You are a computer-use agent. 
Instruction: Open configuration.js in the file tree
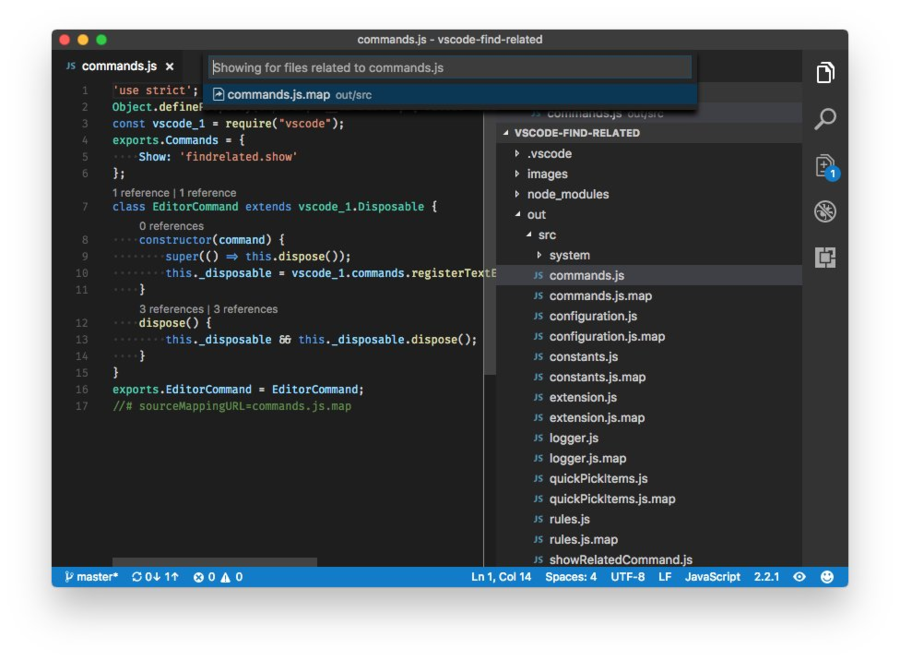click(x=593, y=316)
